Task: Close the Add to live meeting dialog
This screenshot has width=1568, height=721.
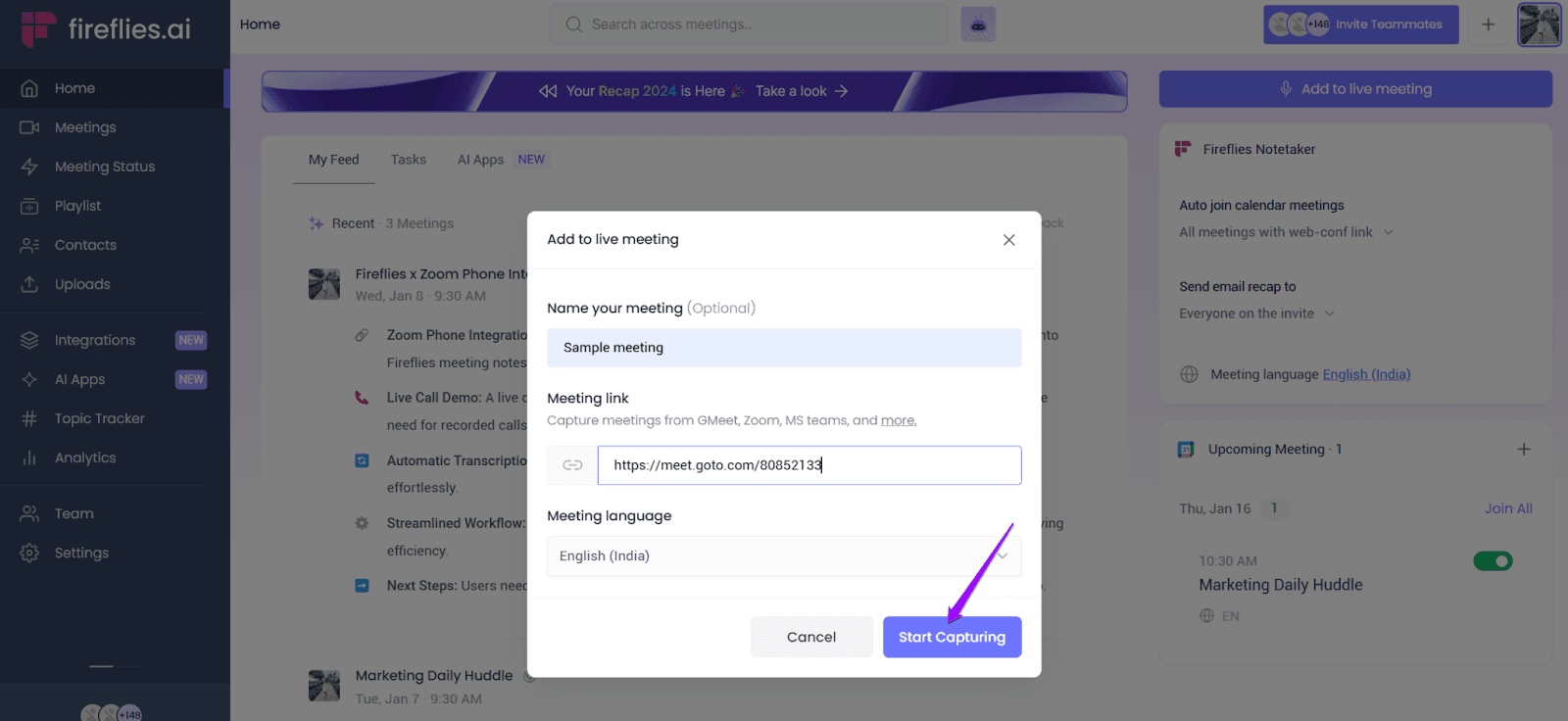Action: coord(1008,240)
